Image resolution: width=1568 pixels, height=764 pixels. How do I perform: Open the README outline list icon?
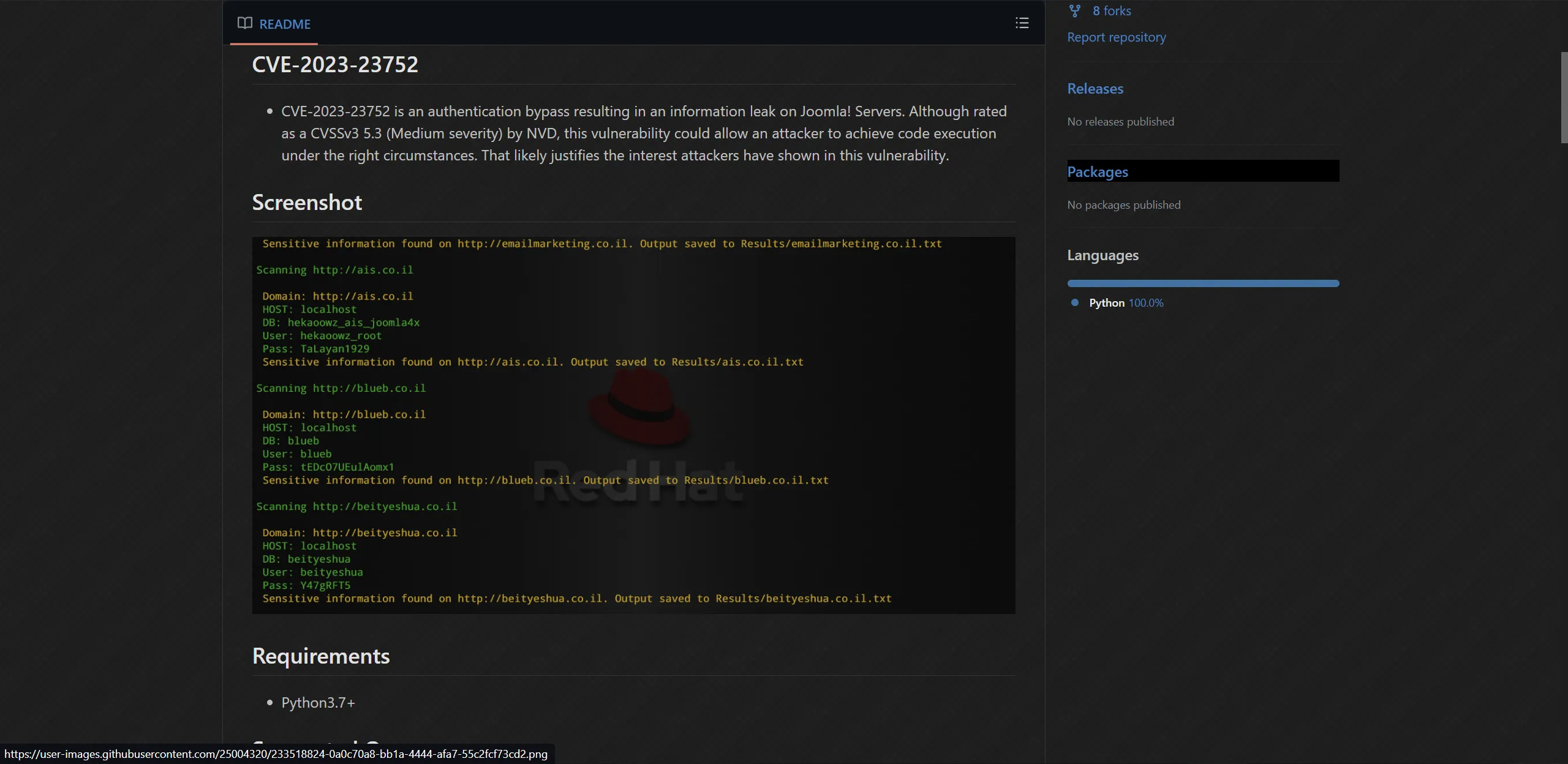1022,23
